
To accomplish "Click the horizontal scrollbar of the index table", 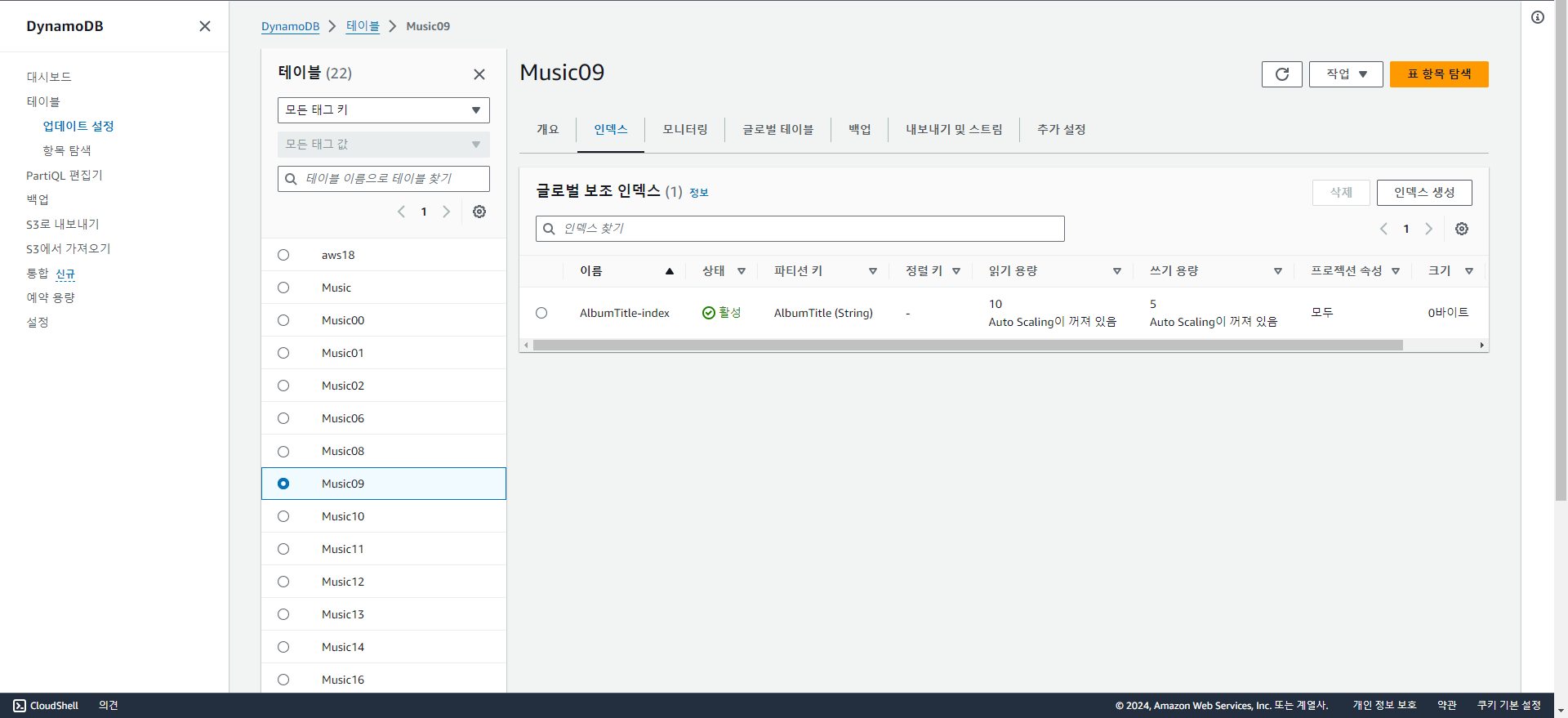I will (x=968, y=346).
